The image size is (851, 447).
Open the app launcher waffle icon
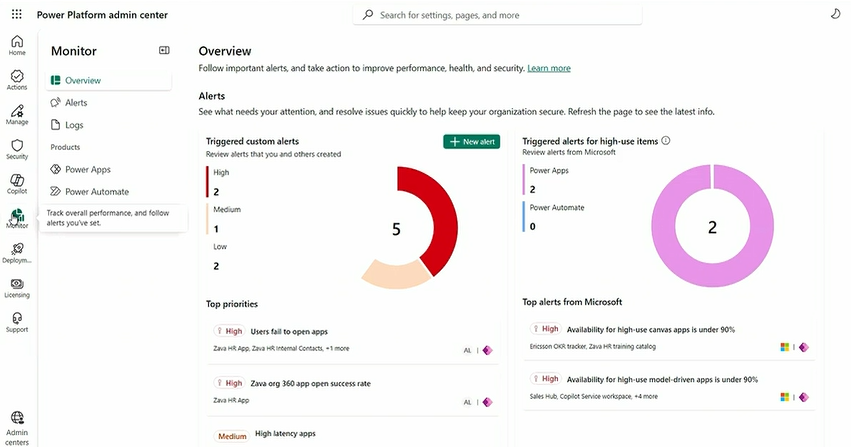pyautogui.click(x=17, y=15)
